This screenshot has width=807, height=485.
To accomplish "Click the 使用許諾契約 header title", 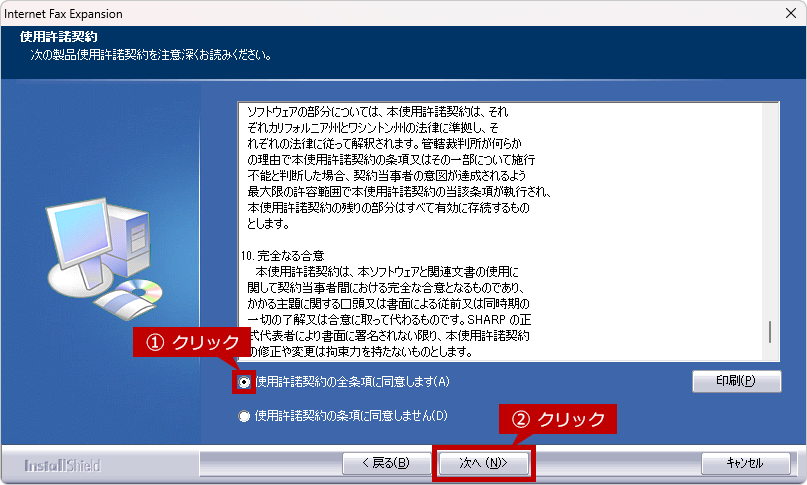I will point(58,37).
